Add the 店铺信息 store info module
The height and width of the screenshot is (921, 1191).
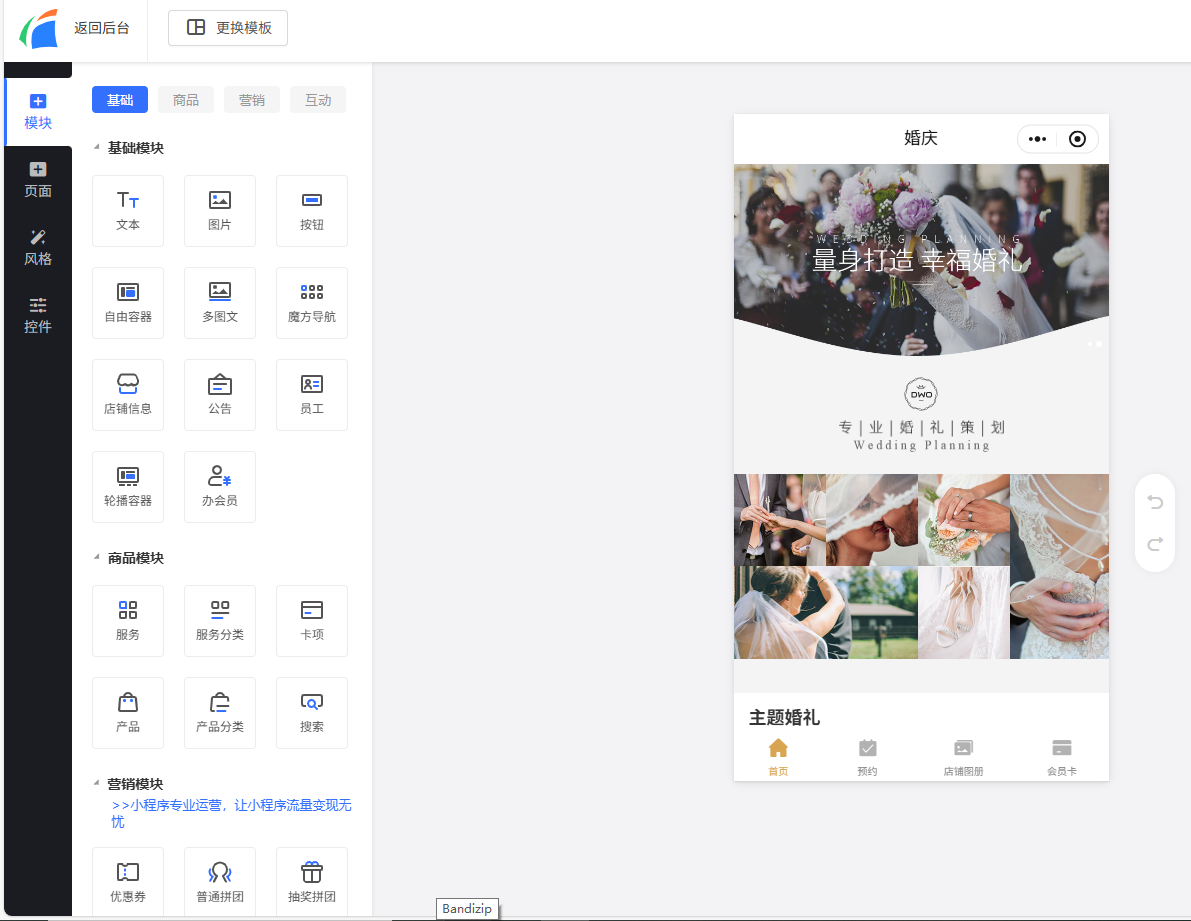click(x=128, y=394)
